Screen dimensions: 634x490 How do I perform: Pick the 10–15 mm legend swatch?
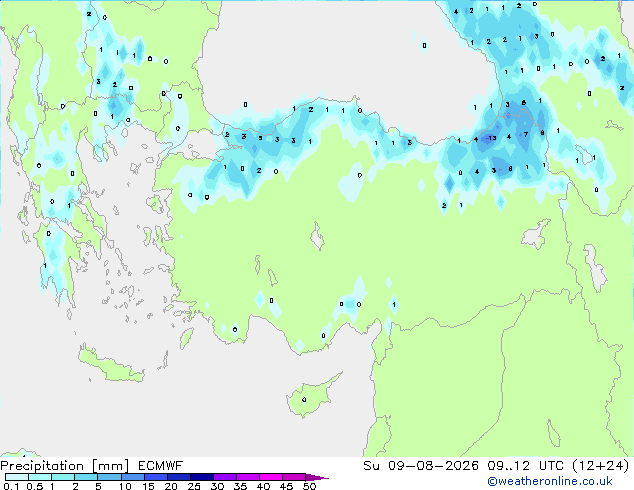(x=132, y=477)
